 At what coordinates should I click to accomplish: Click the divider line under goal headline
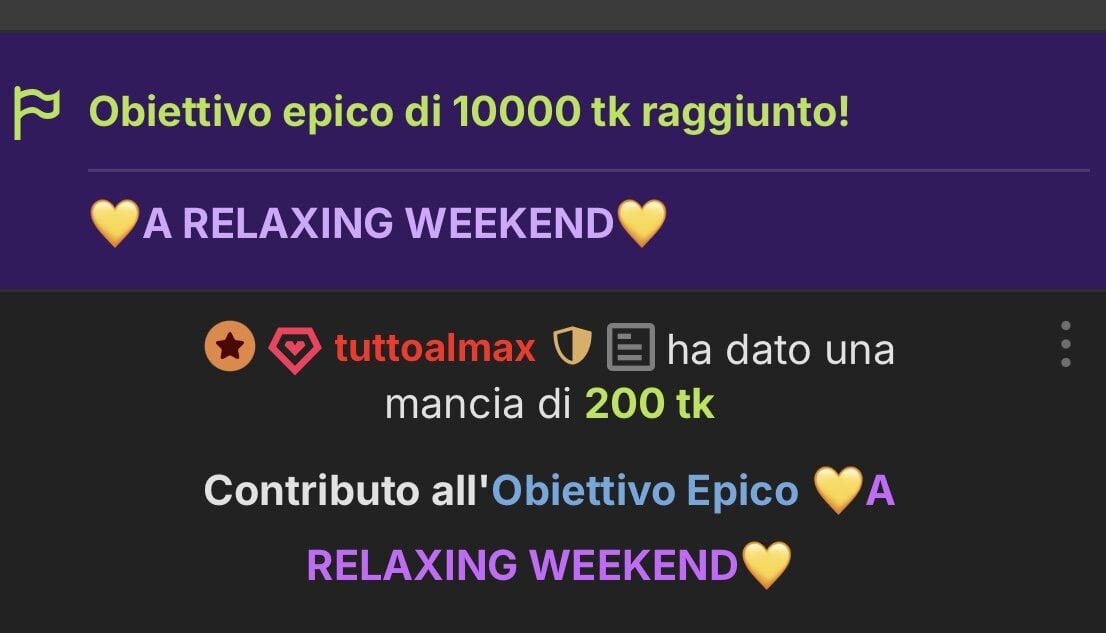tap(589, 170)
